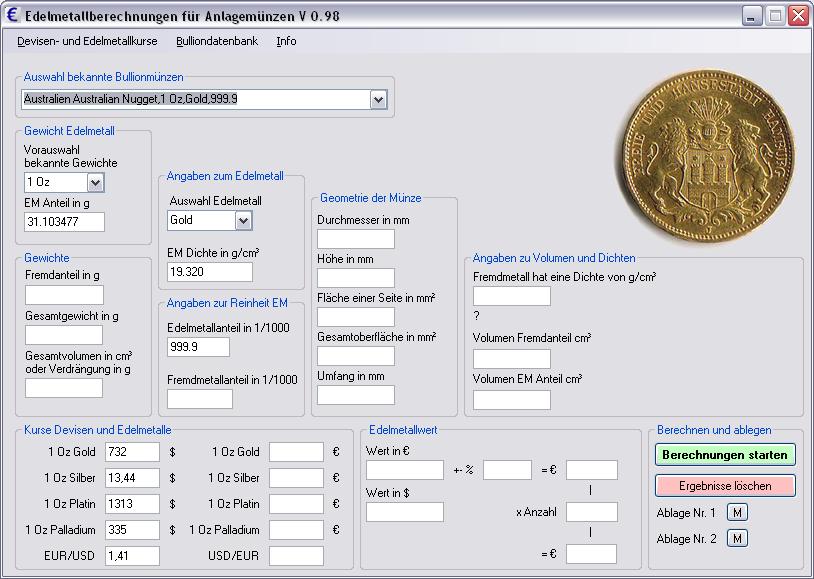The image size is (814, 579).
Task: Click the EUR/USD exchange rate field
Action: tap(132, 556)
